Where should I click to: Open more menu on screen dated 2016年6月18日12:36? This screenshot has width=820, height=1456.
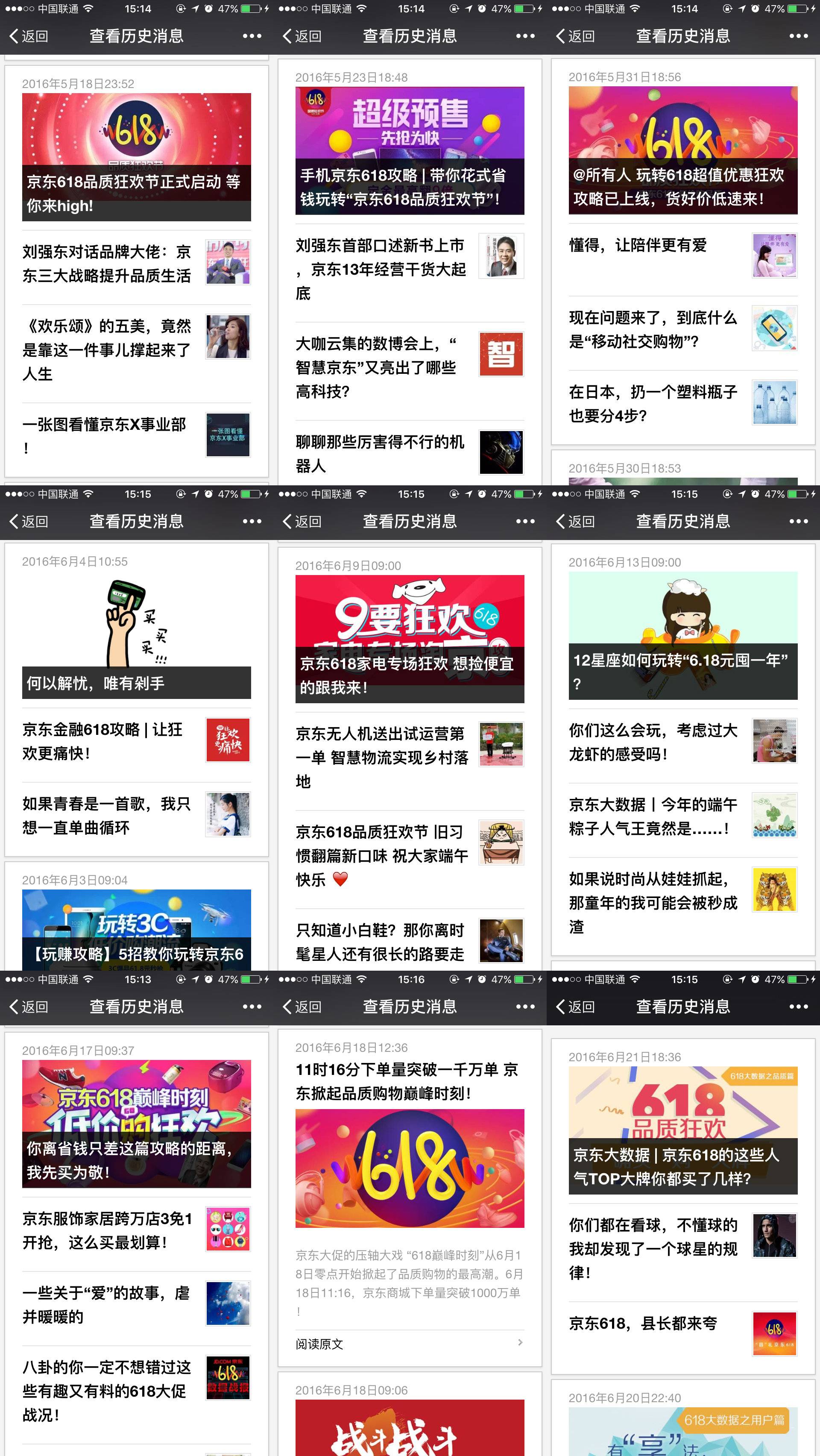pyautogui.click(x=525, y=1007)
